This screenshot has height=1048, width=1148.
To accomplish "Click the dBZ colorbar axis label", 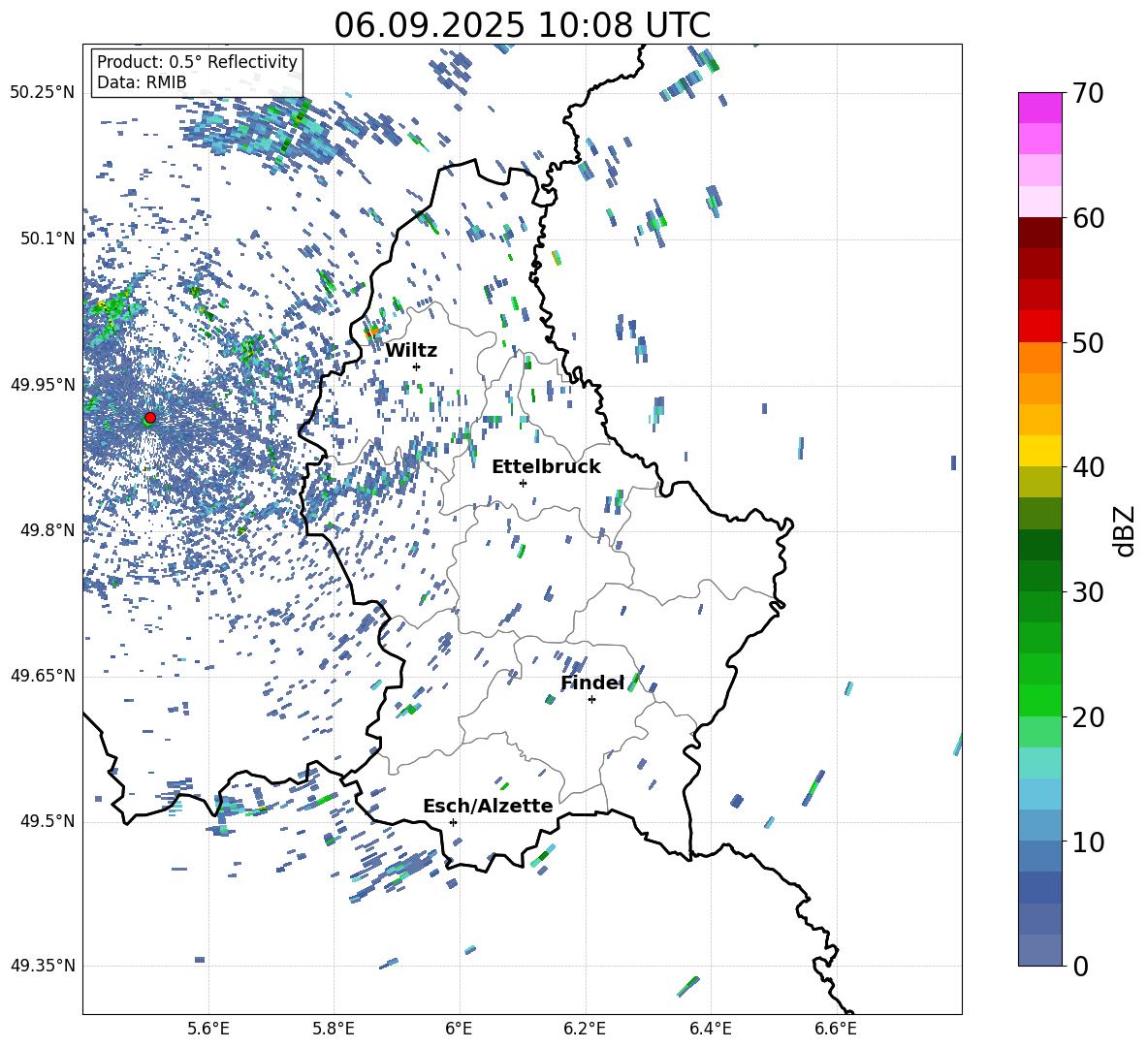I will [x=1126, y=530].
